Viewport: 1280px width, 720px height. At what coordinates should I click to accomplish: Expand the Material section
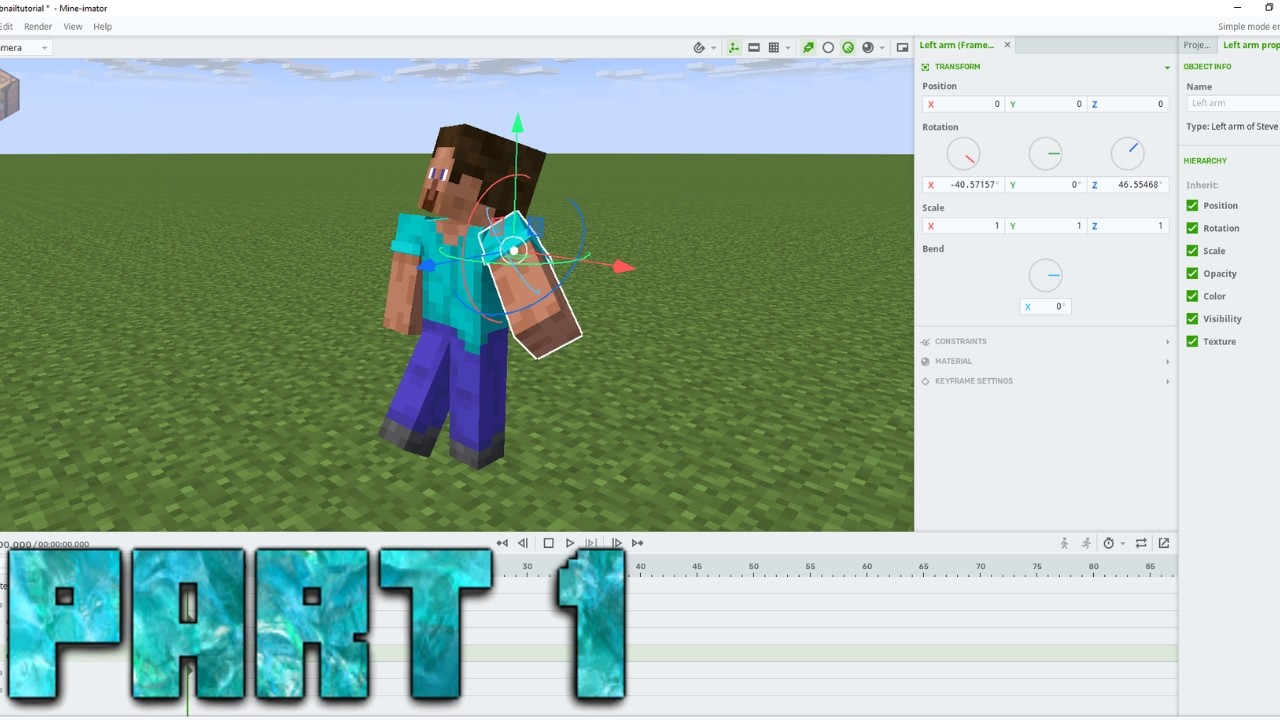tap(1045, 362)
